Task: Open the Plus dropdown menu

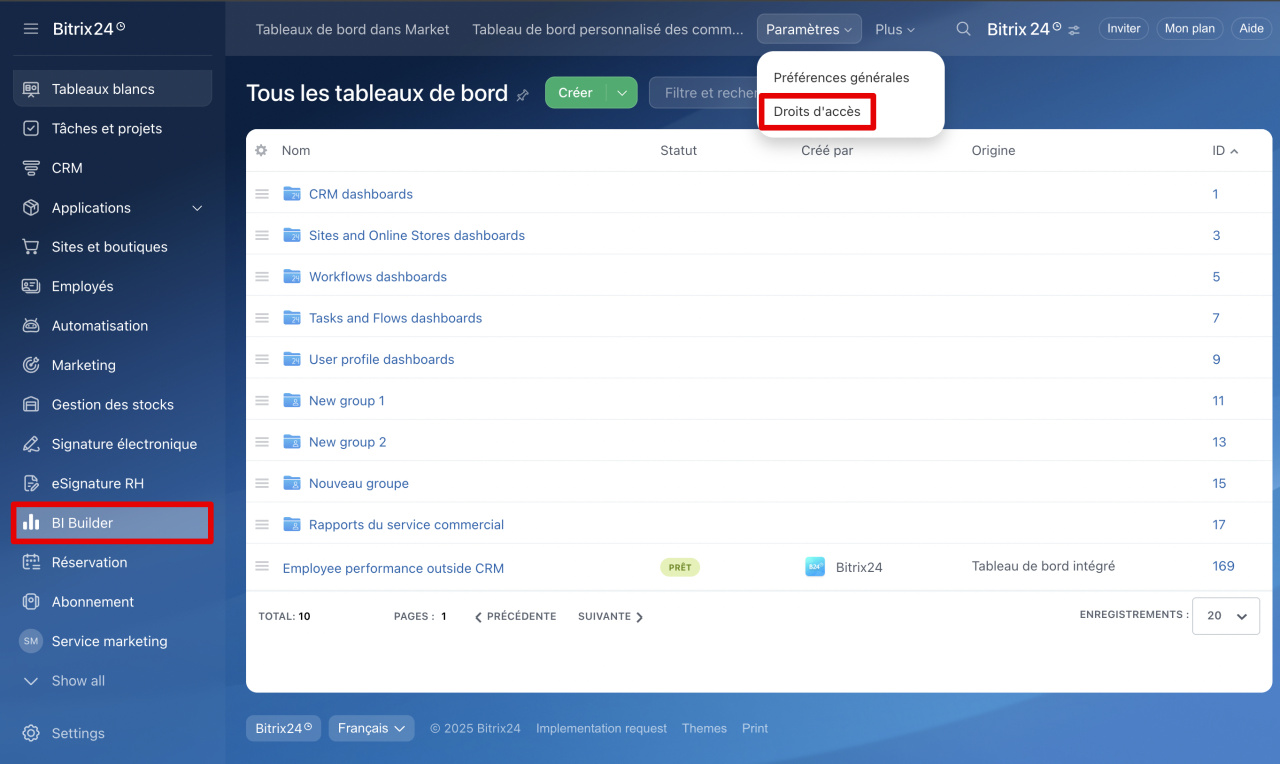Action: click(x=895, y=30)
